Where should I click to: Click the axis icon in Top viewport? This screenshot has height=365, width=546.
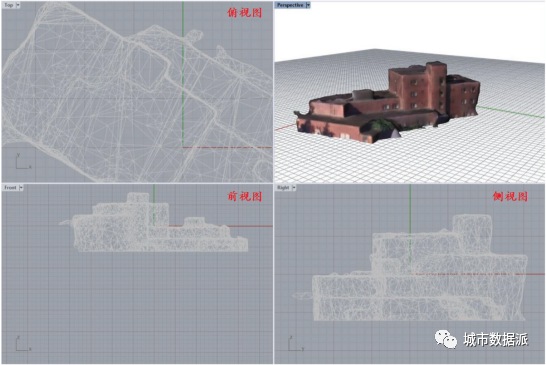[23, 161]
